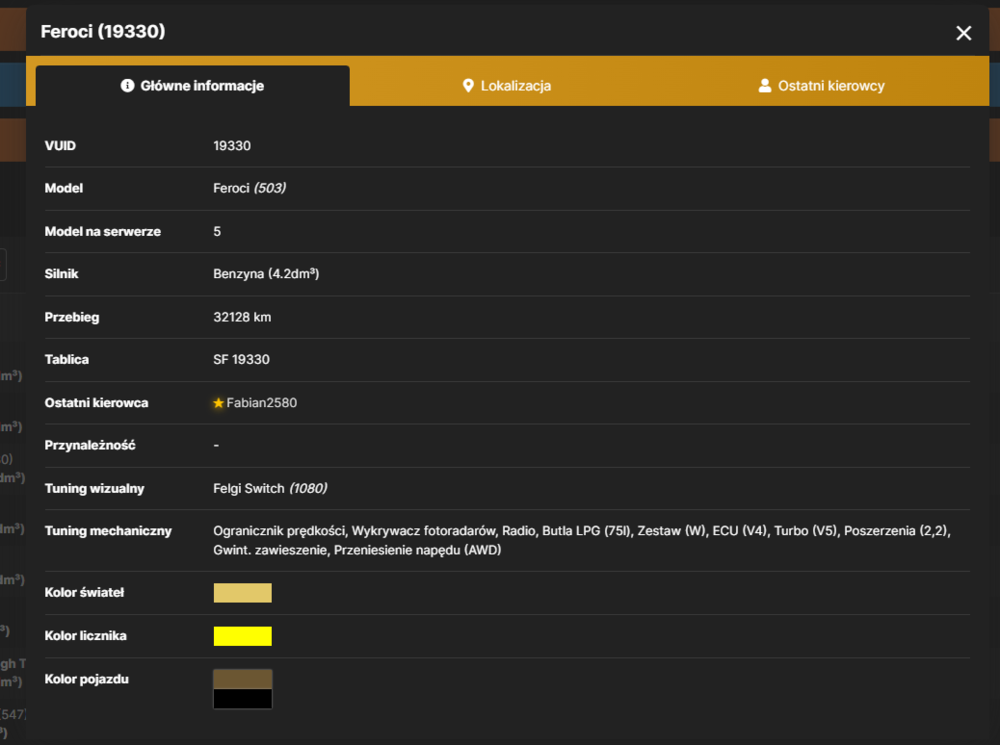Viewport: 1000px width, 745px height.
Task: Click the Kolor pojazdu label
Action: (86, 679)
